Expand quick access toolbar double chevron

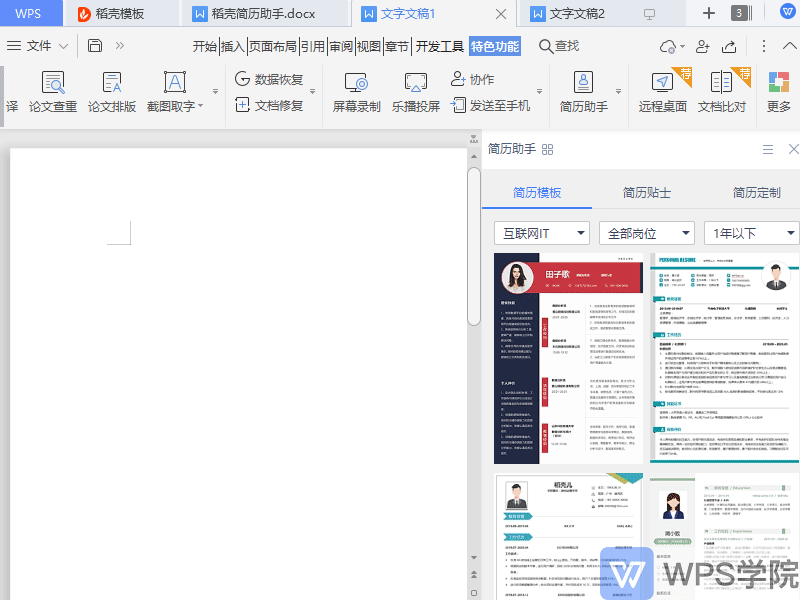coord(120,46)
